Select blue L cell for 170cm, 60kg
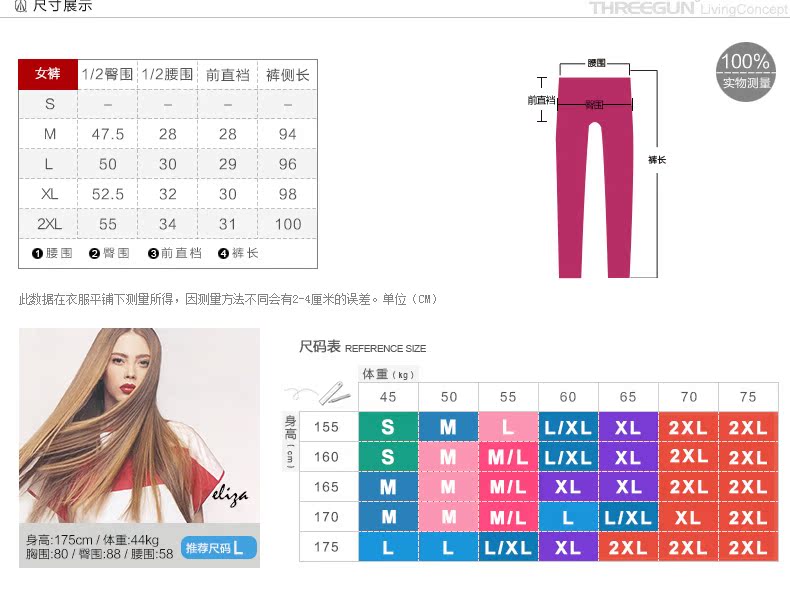The height and width of the screenshot is (606, 790). (568, 517)
